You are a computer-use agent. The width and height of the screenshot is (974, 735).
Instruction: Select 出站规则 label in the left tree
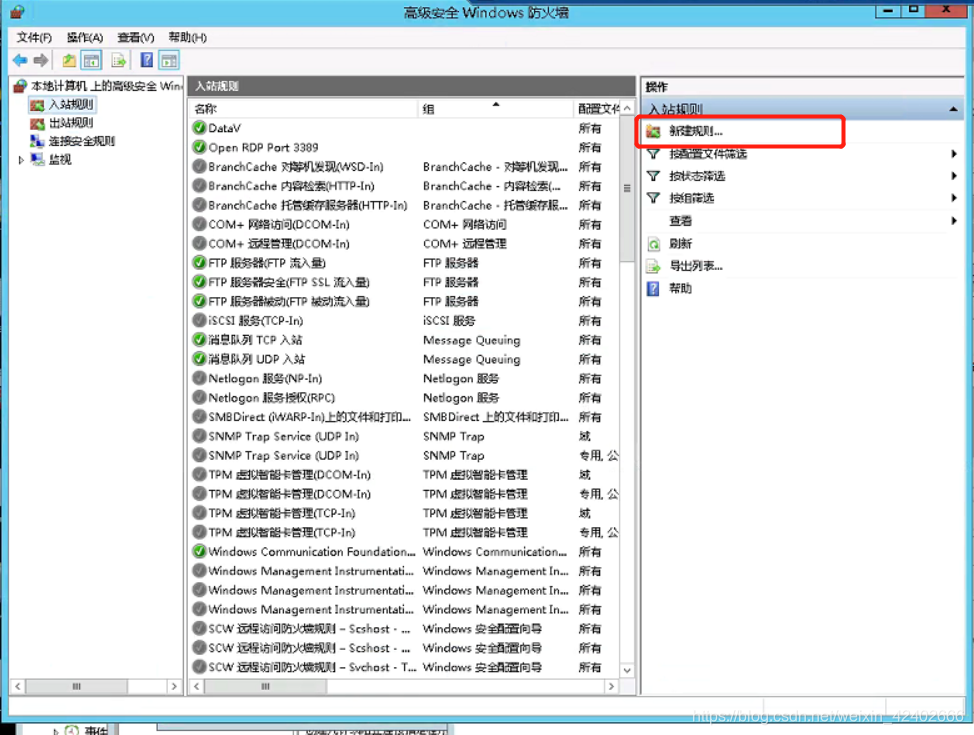tap(71, 123)
